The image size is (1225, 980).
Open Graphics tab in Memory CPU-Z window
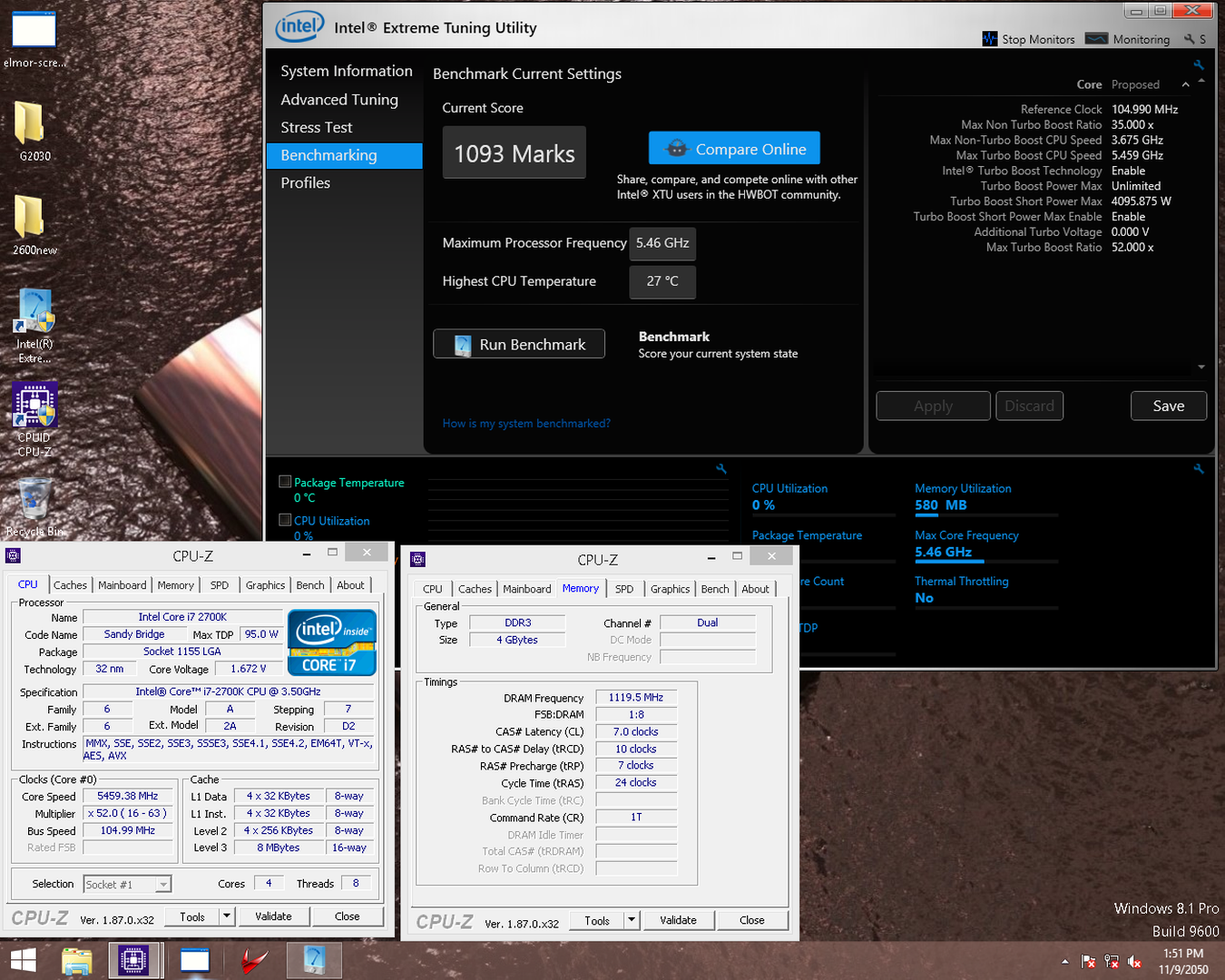pos(670,589)
